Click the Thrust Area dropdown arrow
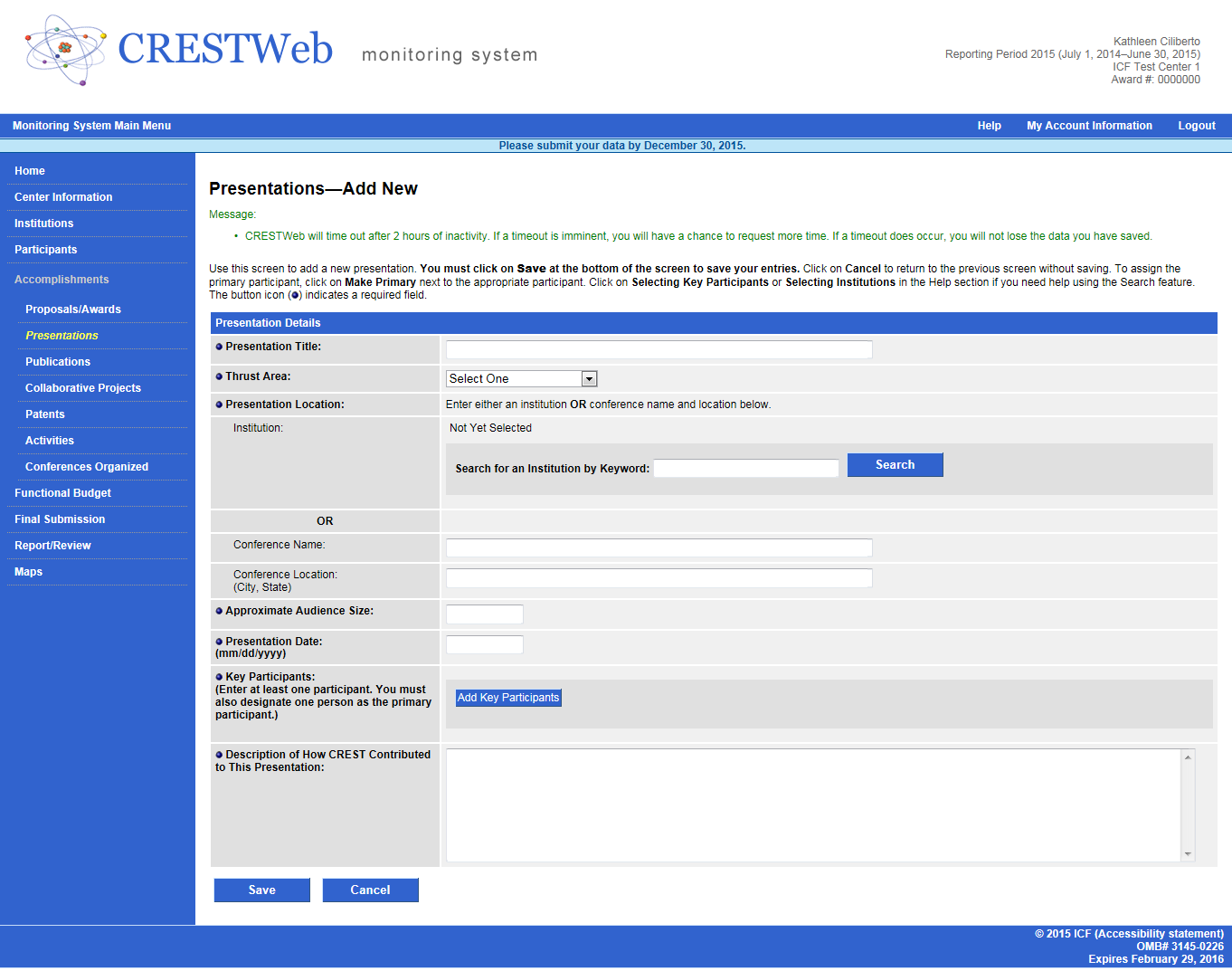Screen dimensions: 1232x971 point(589,379)
